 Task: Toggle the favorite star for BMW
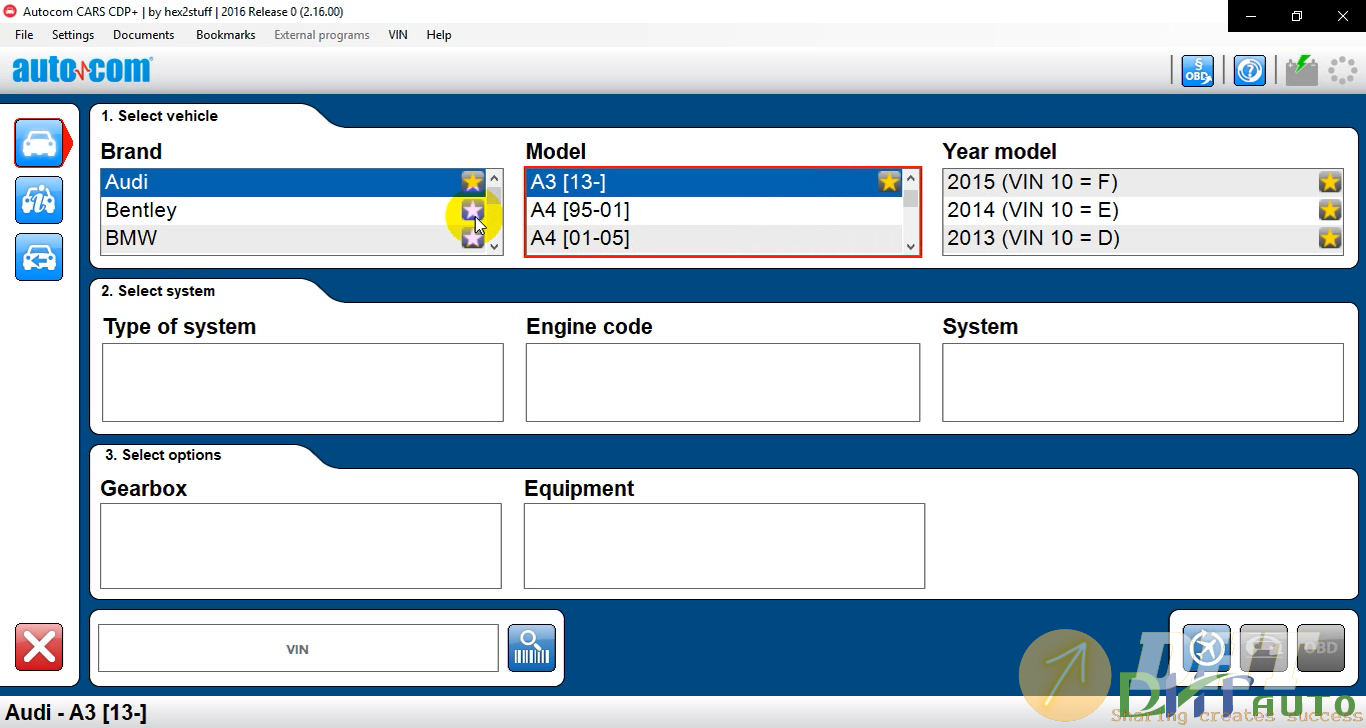click(x=472, y=238)
